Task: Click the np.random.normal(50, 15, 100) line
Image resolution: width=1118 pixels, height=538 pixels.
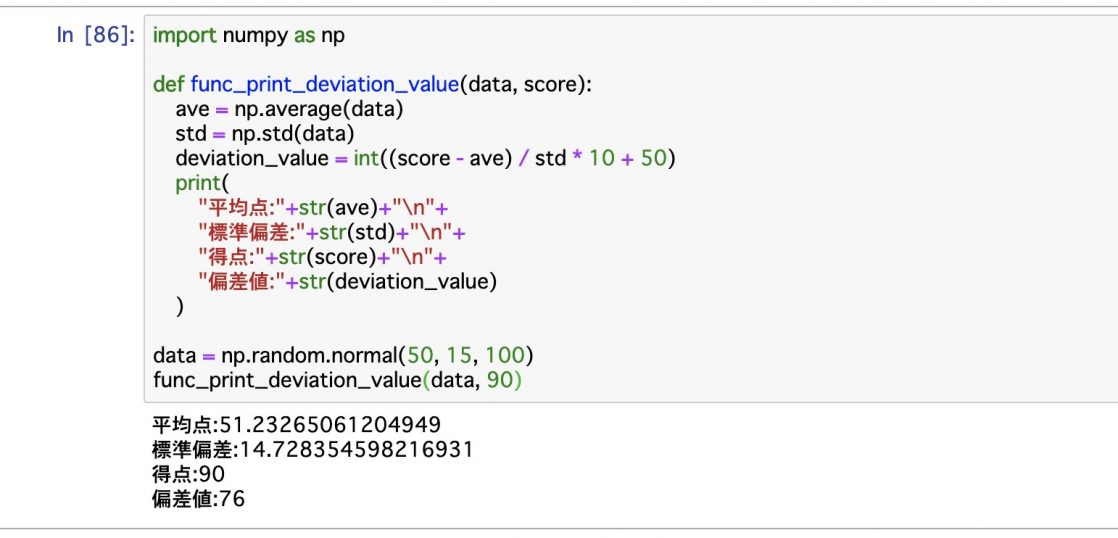Action: (343, 356)
